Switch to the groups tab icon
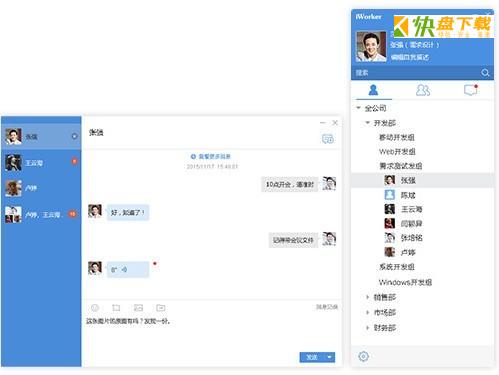 tap(423, 90)
